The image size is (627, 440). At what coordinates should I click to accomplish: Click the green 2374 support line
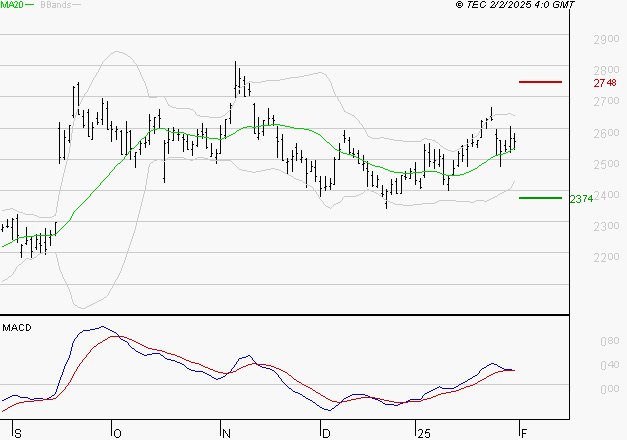point(540,198)
